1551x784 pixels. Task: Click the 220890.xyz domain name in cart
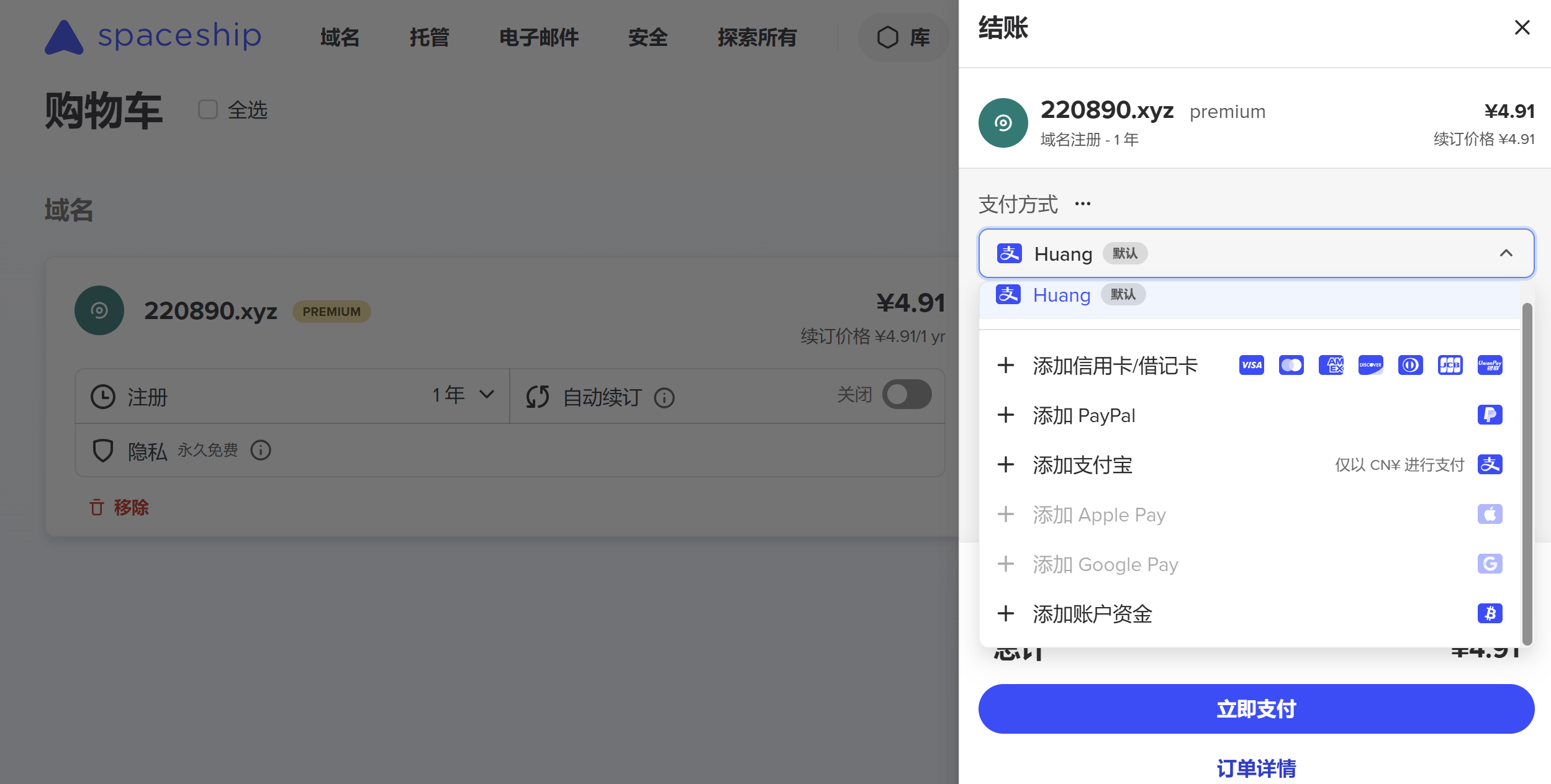[210, 310]
